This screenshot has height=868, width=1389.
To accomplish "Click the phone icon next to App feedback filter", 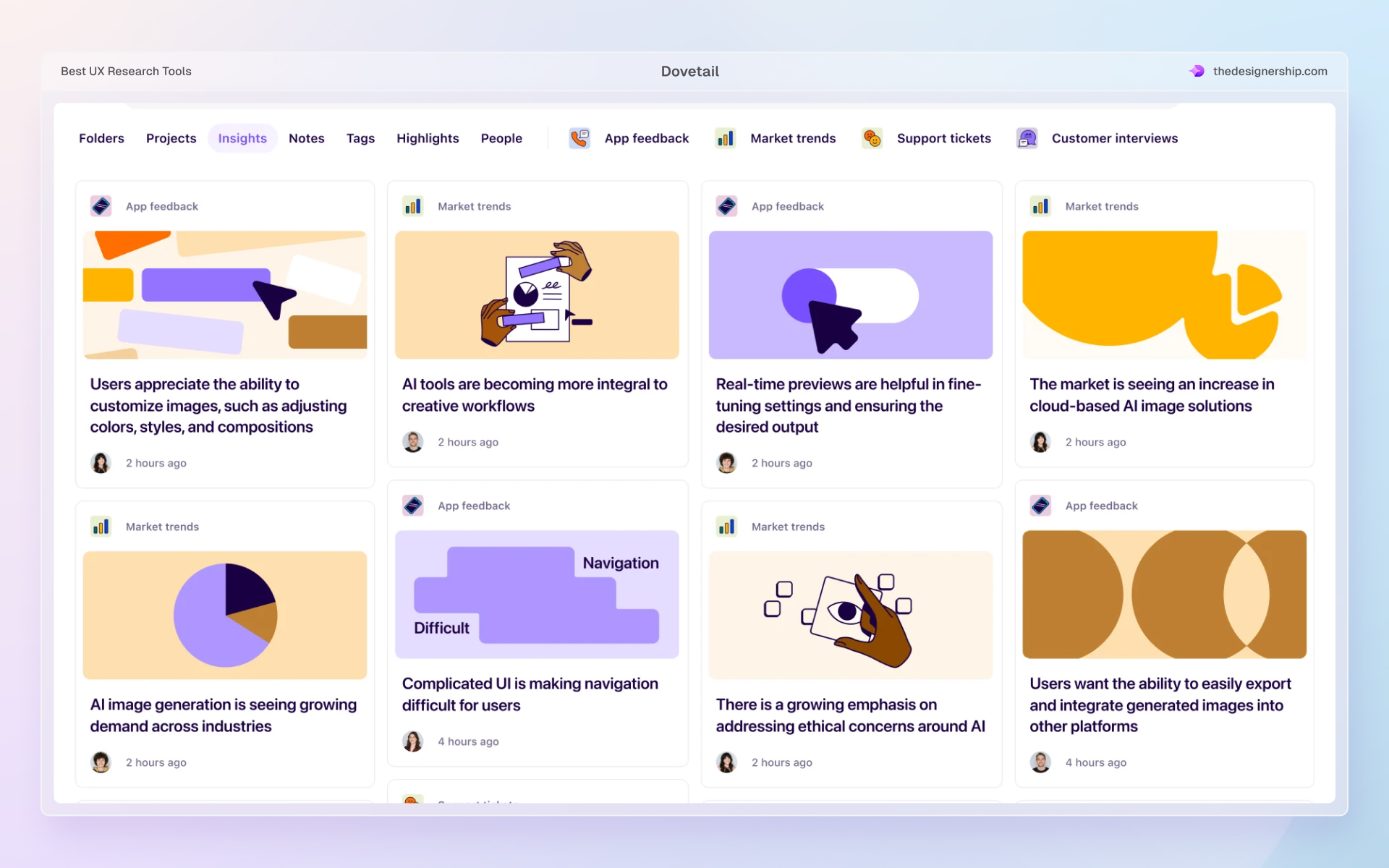I will click(x=579, y=138).
